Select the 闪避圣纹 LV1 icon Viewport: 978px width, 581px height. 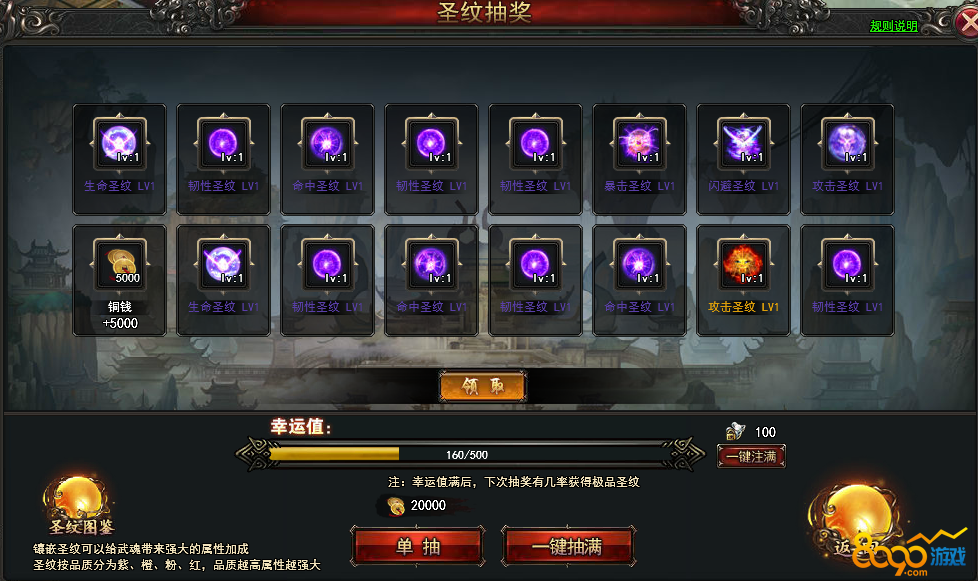pos(743,143)
